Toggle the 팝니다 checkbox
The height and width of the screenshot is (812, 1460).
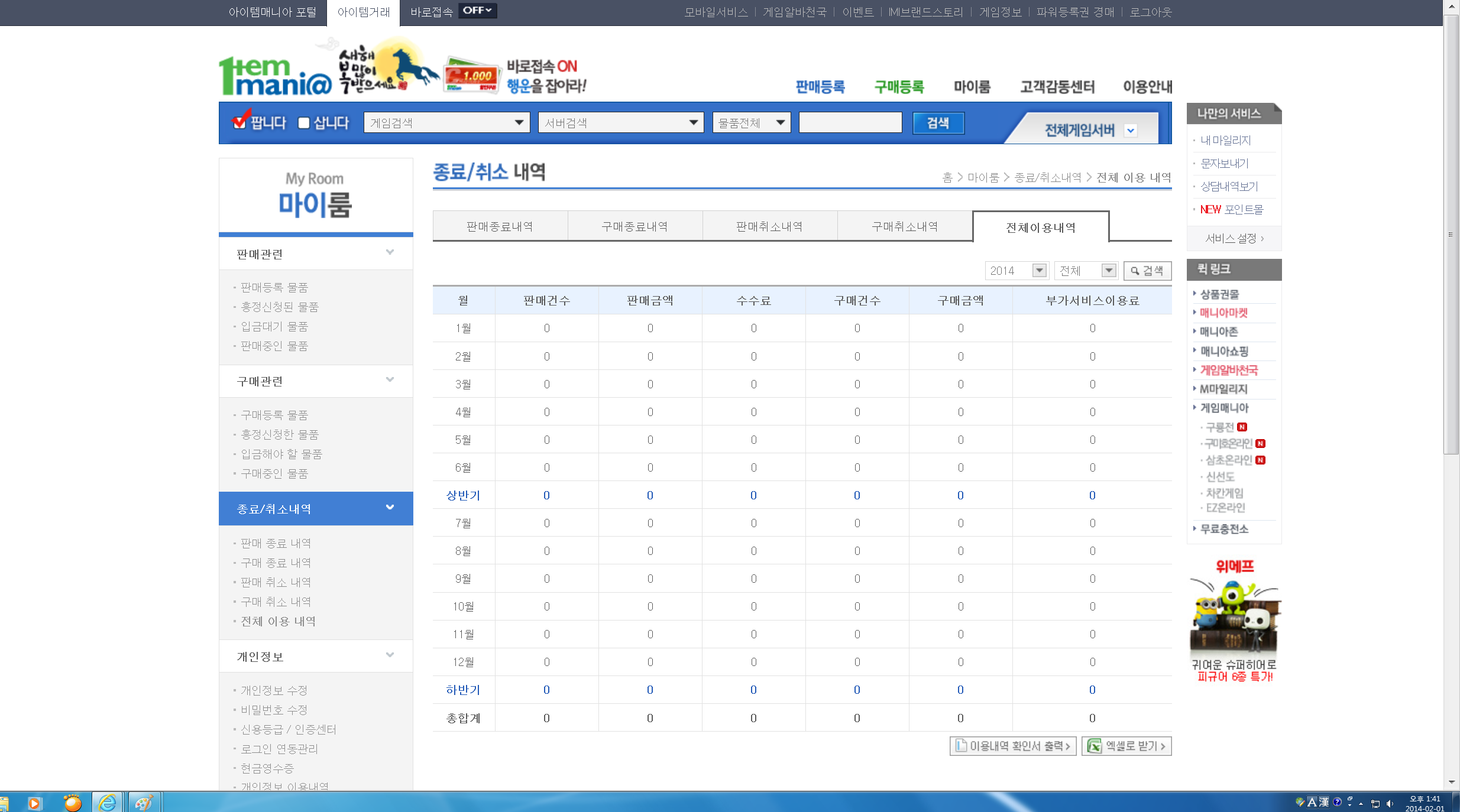tap(239, 122)
